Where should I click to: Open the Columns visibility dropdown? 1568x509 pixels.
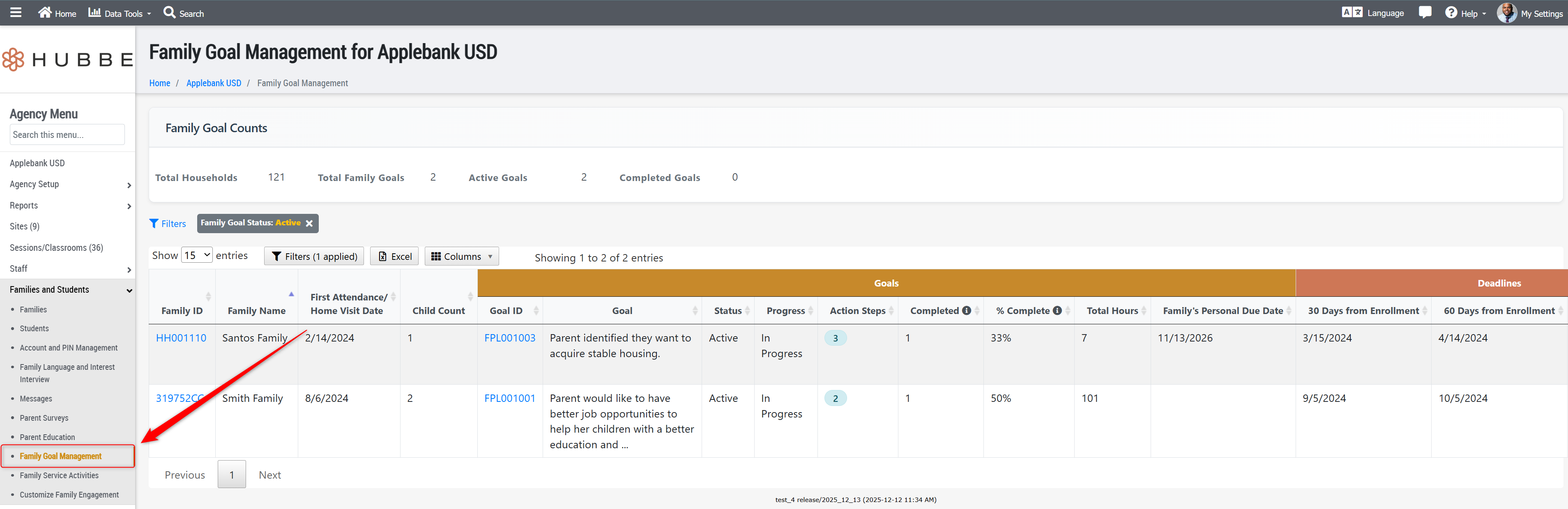click(461, 257)
